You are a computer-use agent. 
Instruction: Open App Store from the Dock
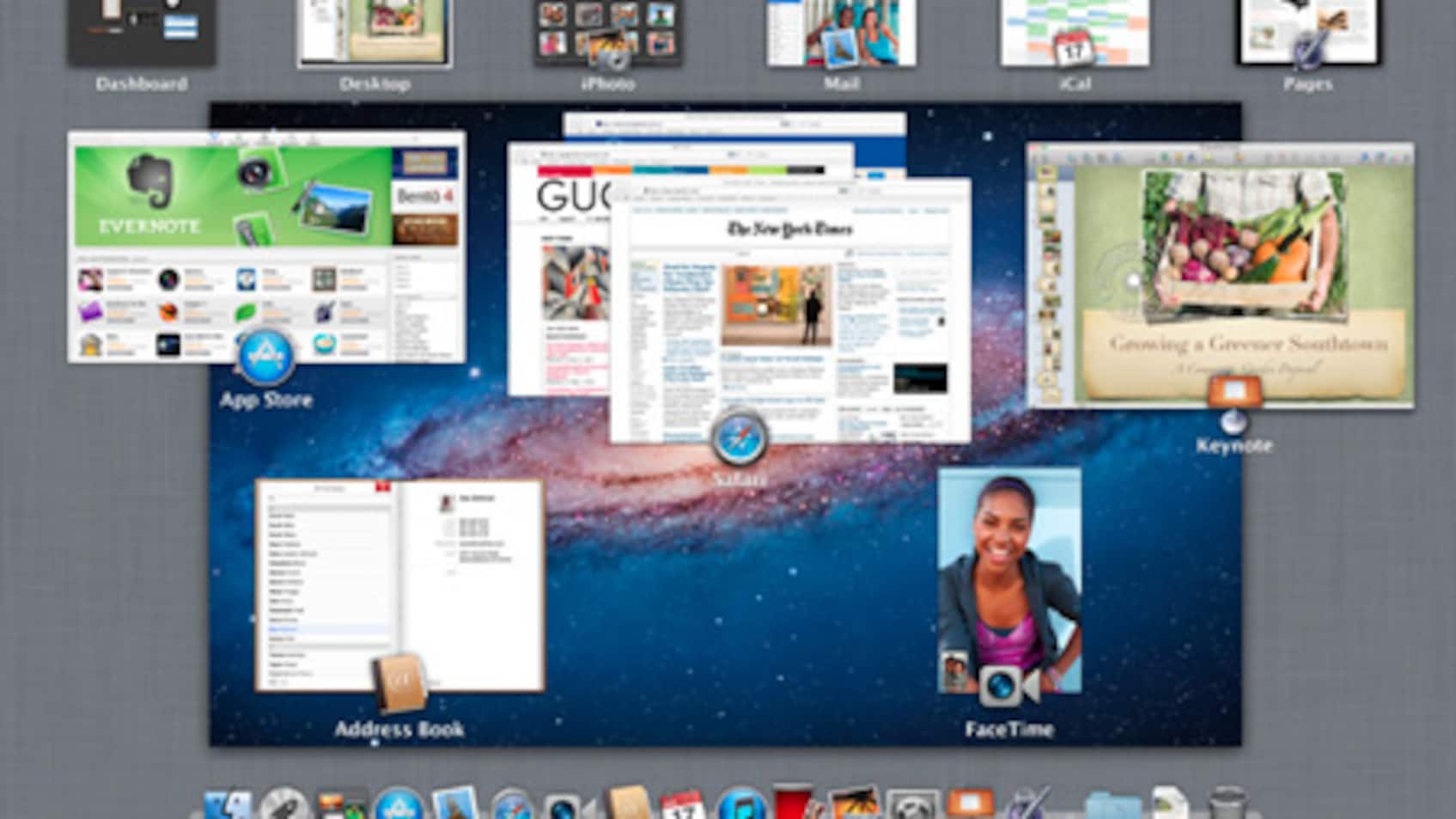tap(399, 804)
